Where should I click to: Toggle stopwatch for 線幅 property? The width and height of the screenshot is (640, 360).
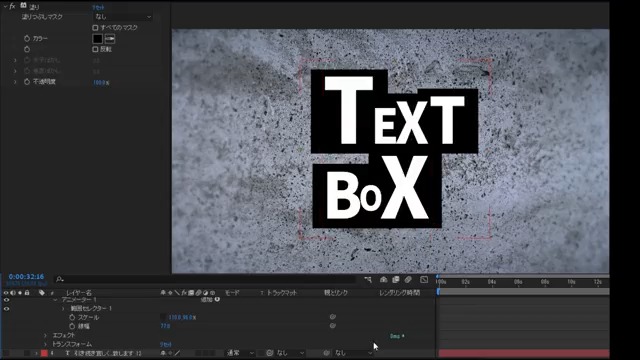point(72,326)
